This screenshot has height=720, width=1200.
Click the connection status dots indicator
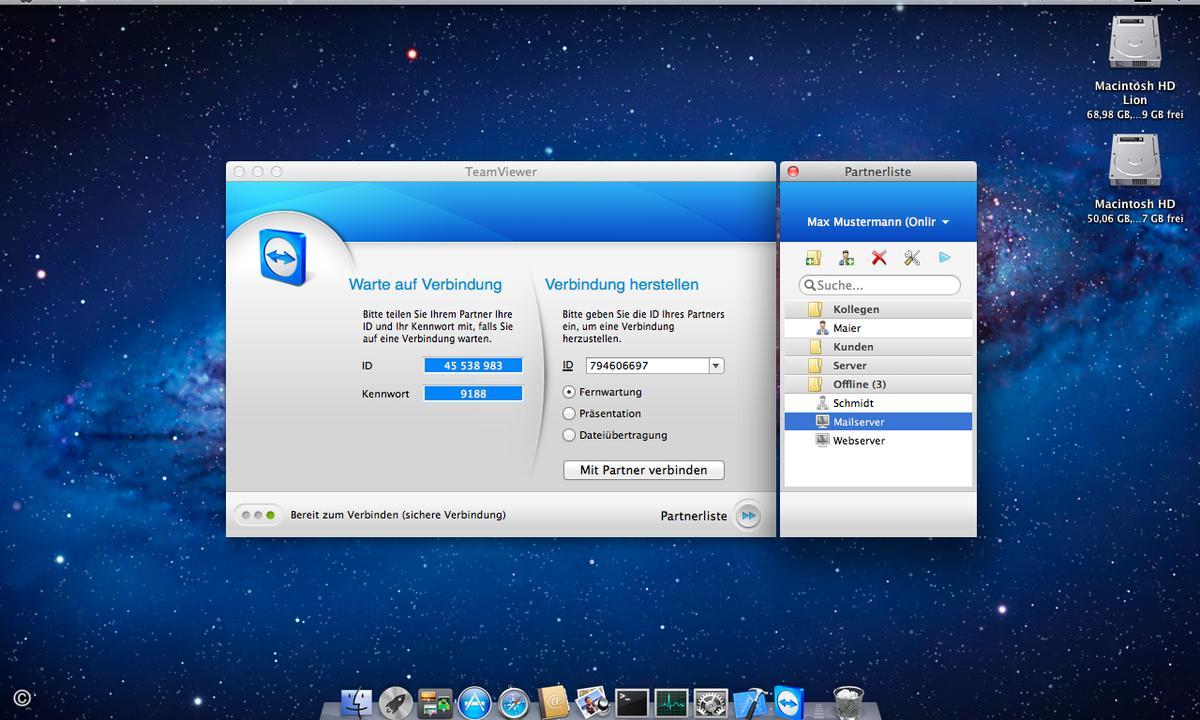(257, 515)
